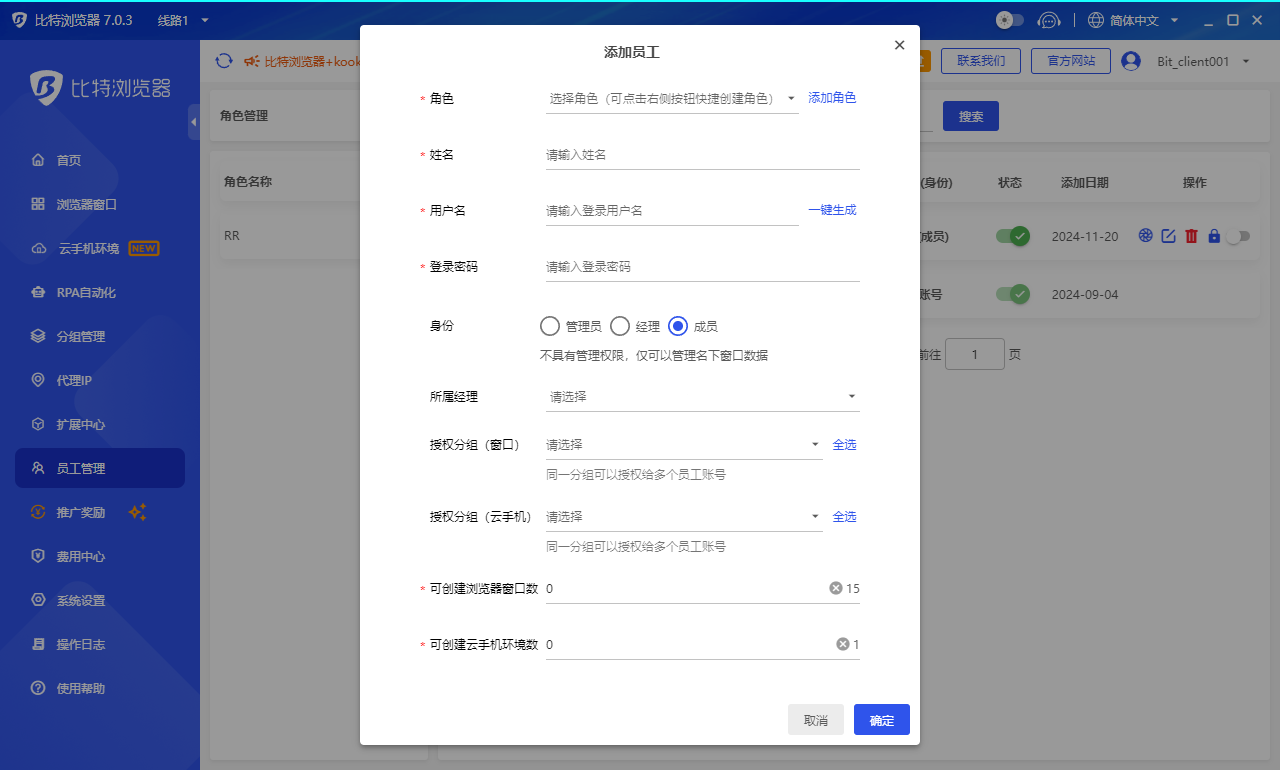Image resolution: width=1280 pixels, height=770 pixels.
Task: Click the user avatar icon
Action: point(1131,61)
